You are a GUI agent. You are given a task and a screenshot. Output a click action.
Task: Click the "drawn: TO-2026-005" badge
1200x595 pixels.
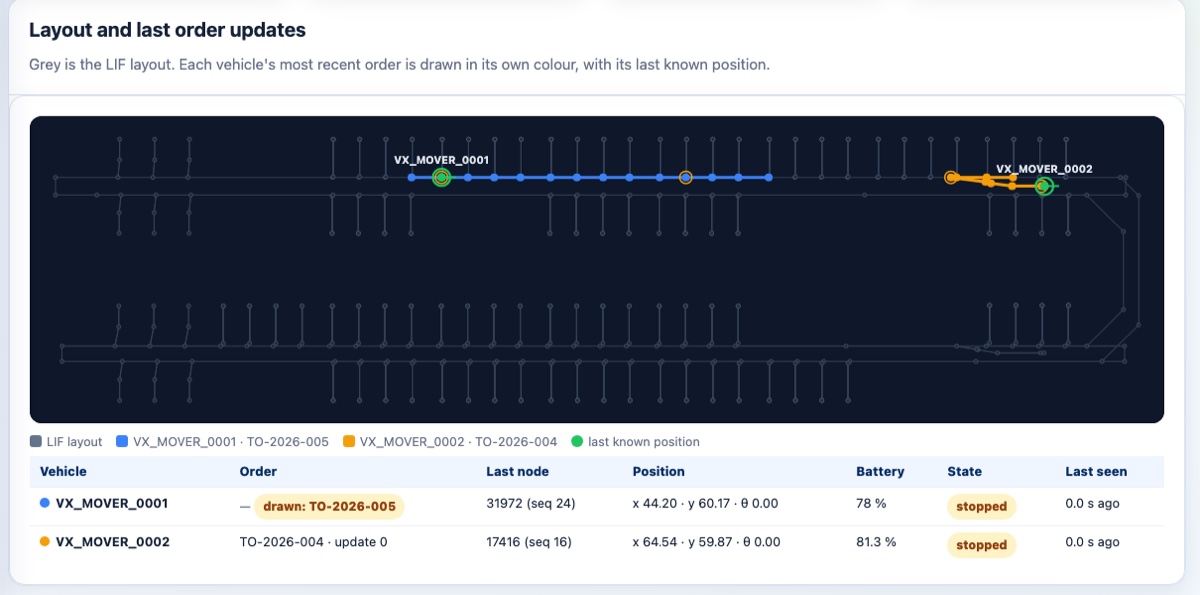click(329, 506)
